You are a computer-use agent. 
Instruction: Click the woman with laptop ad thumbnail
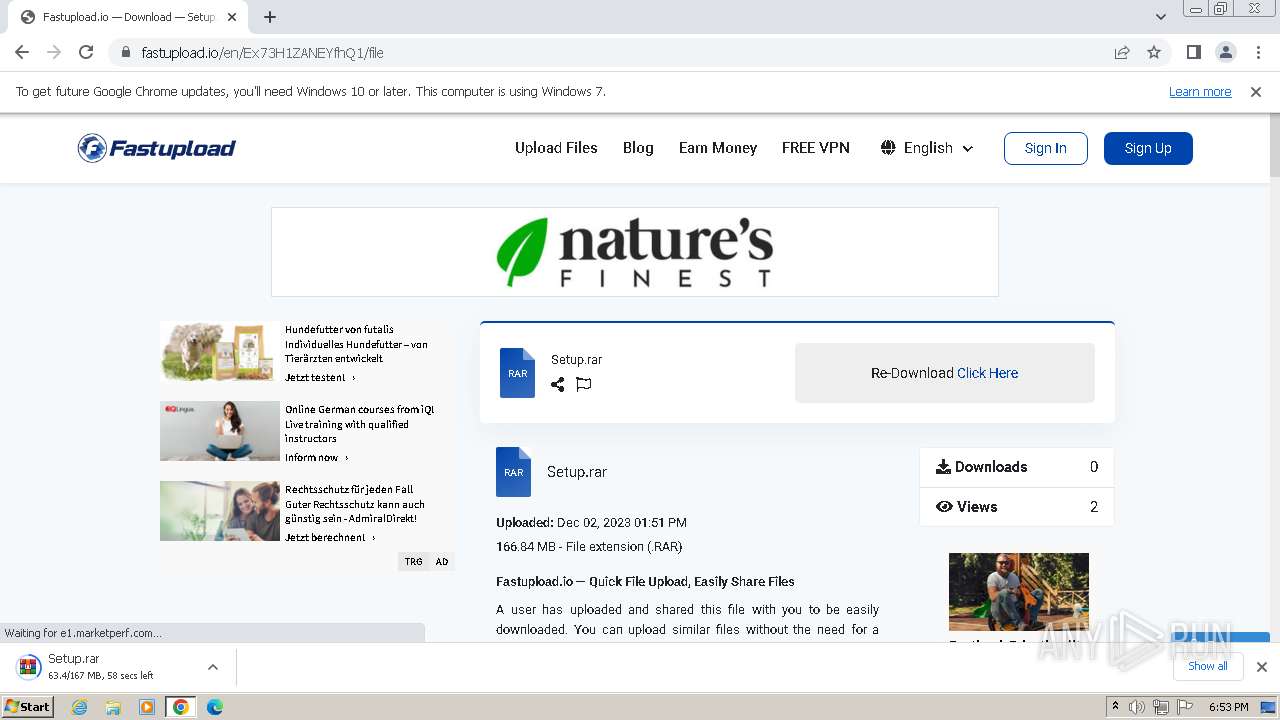click(219, 431)
